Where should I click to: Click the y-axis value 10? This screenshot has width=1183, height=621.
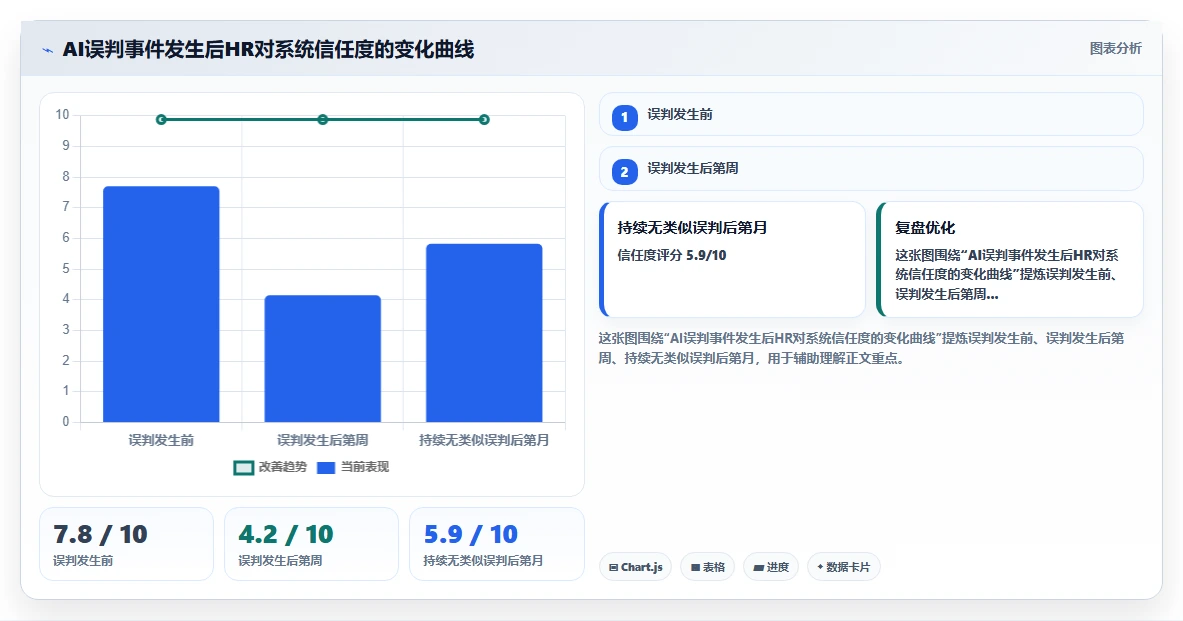point(62,115)
